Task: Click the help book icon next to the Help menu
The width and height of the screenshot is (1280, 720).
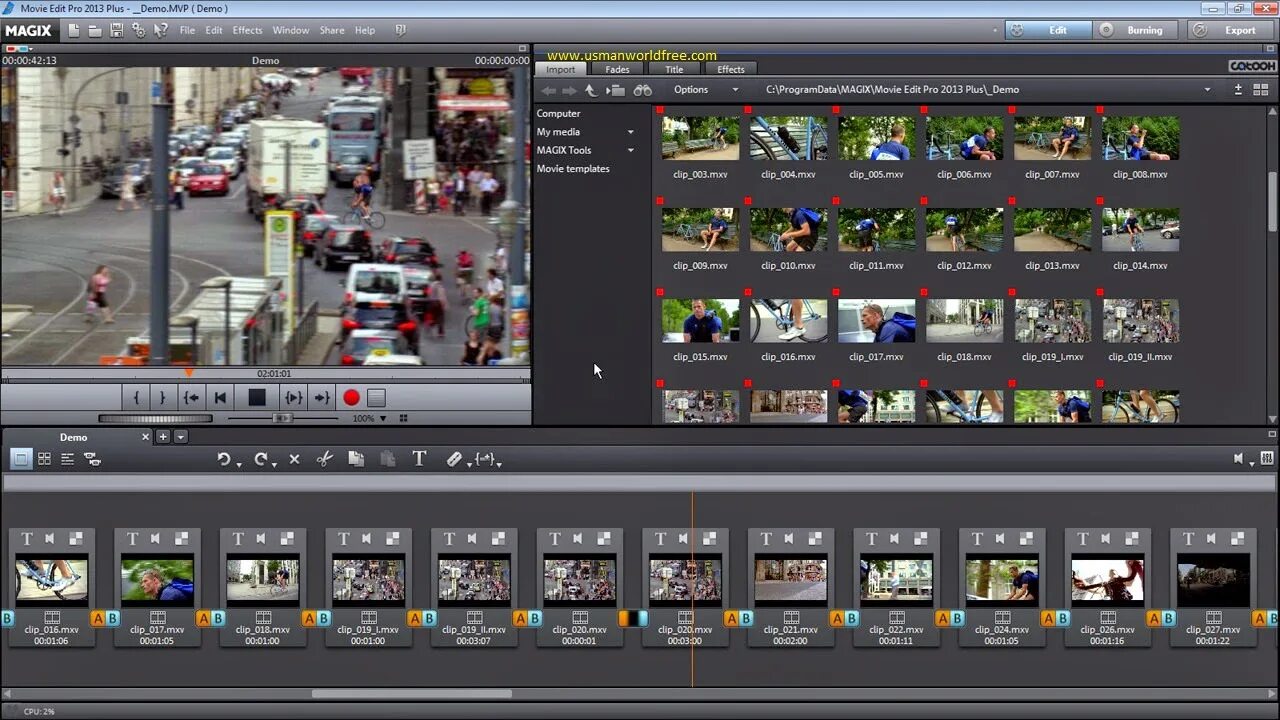Action: [401, 30]
